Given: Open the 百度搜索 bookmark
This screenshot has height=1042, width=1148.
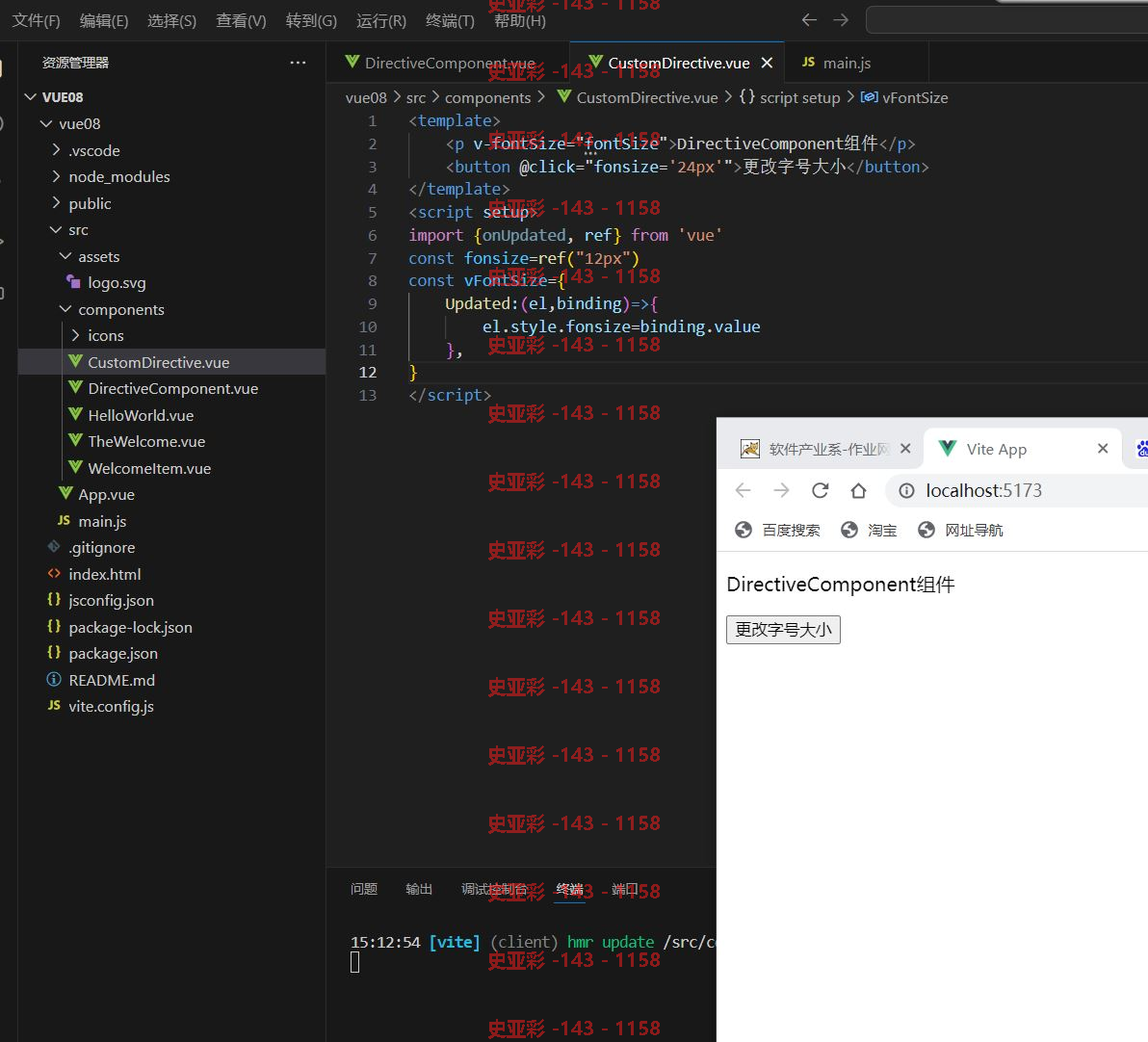Looking at the screenshot, I should 777,530.
